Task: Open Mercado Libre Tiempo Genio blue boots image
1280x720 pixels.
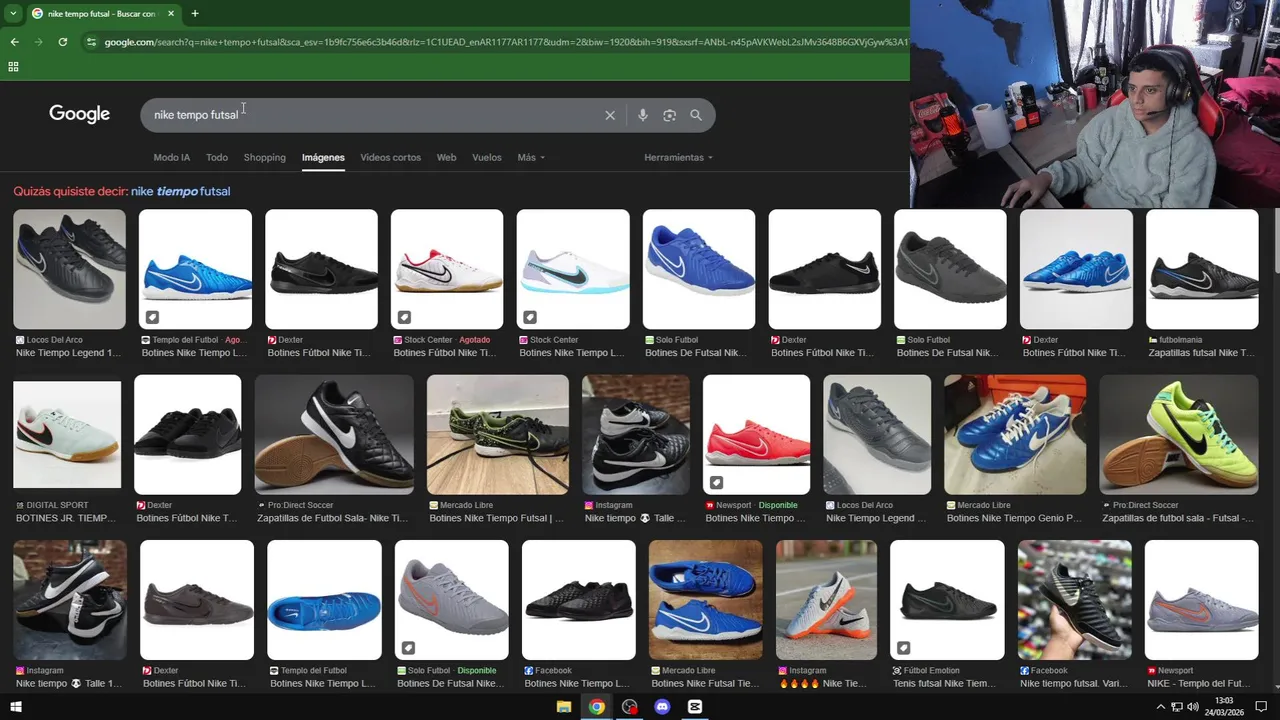Action: 1015,435
